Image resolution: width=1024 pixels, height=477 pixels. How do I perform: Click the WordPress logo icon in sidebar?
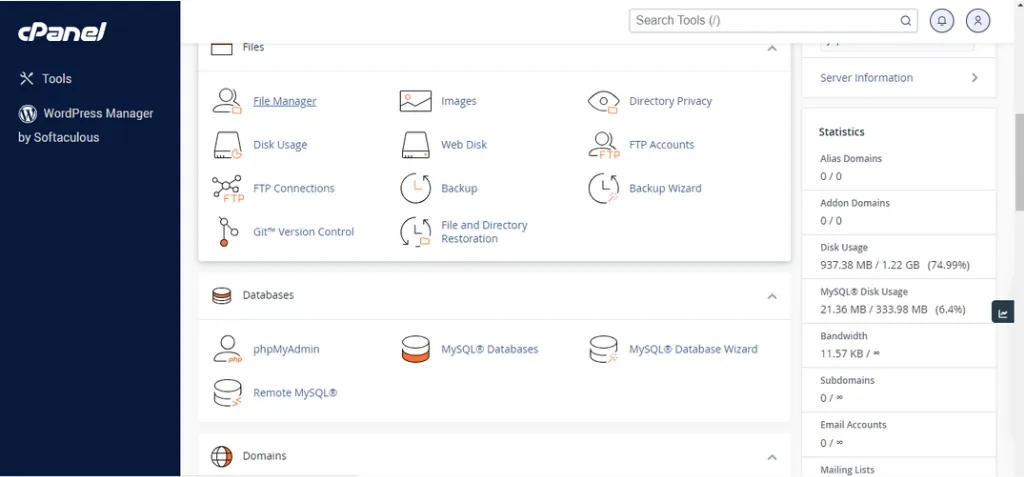pyautogui.click(x=27, y=114)
